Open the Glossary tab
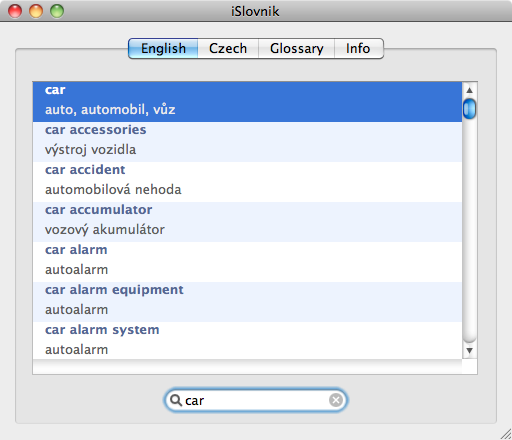The width and height of the screenshot is (512, 440). coord(296,48)
